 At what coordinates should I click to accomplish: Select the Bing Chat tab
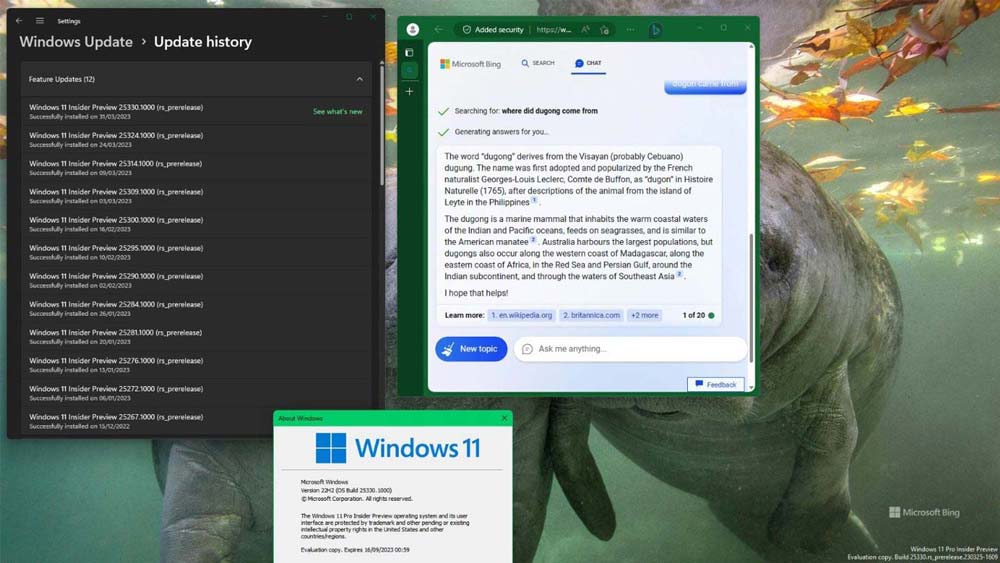[x=588, y=63]
